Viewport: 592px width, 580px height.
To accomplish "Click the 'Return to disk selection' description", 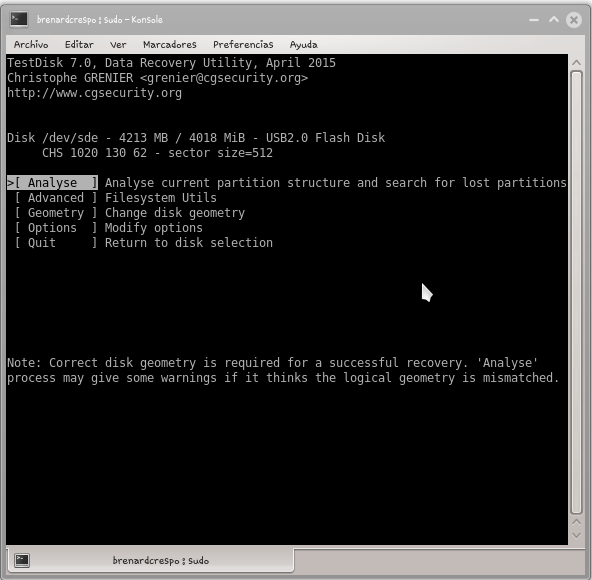I will pos(189,243).
